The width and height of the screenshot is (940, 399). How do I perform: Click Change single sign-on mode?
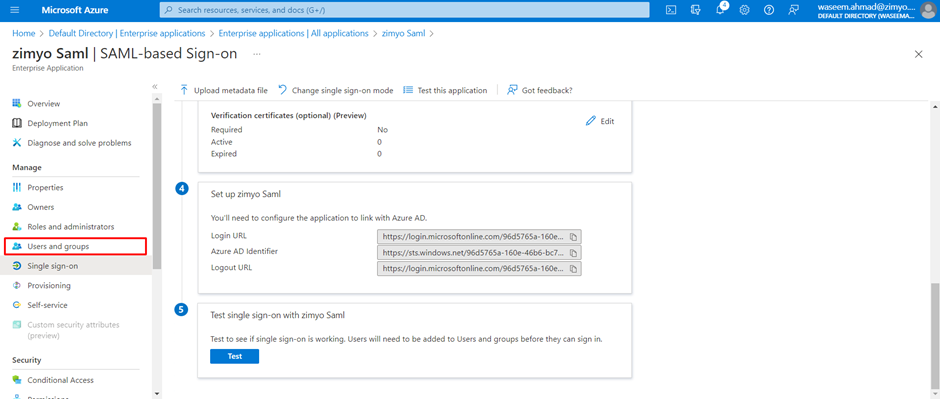pyautogui.click(x=336, y=90)
